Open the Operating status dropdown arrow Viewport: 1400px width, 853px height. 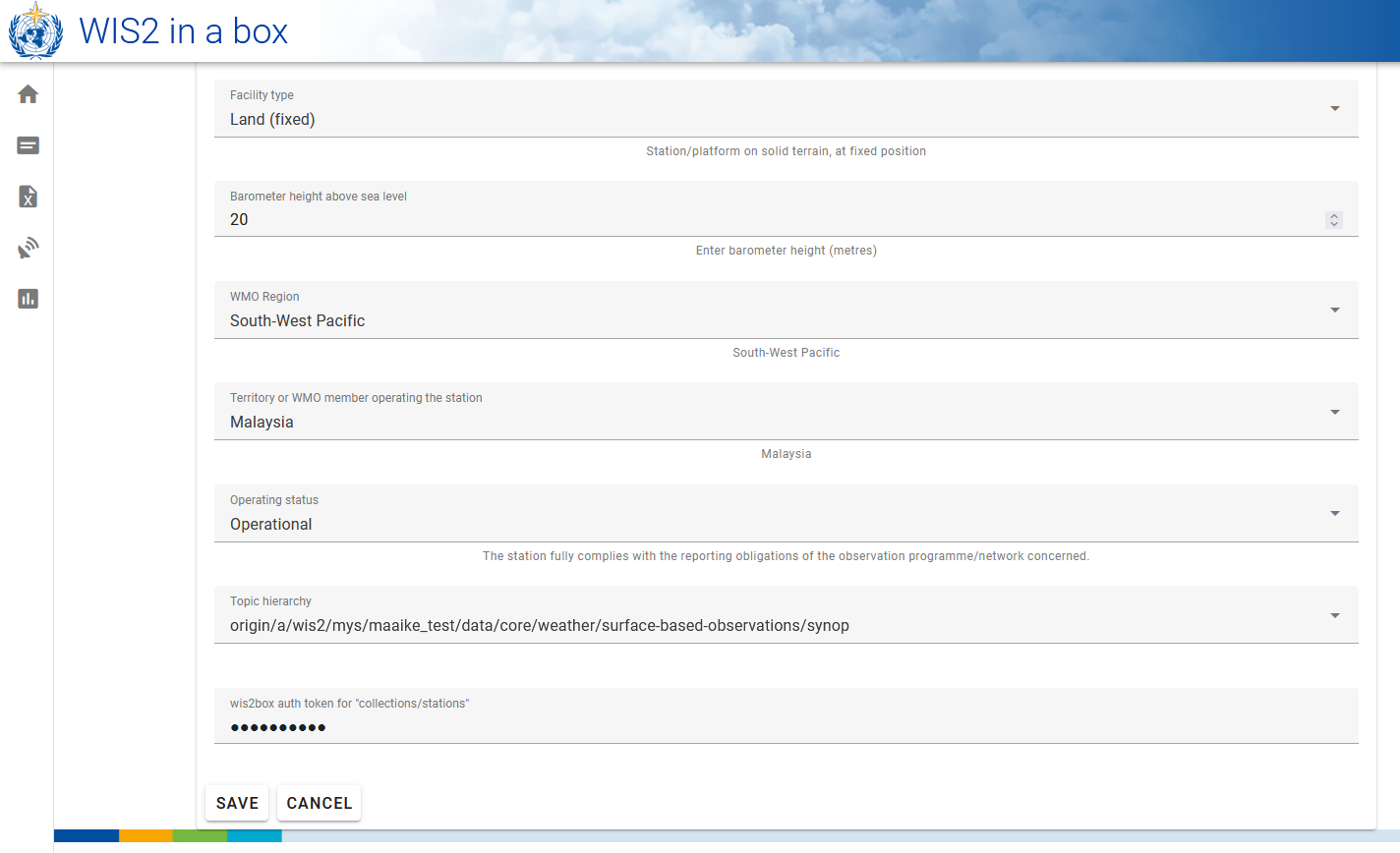pyautogui.click(x=1334, y=513)
